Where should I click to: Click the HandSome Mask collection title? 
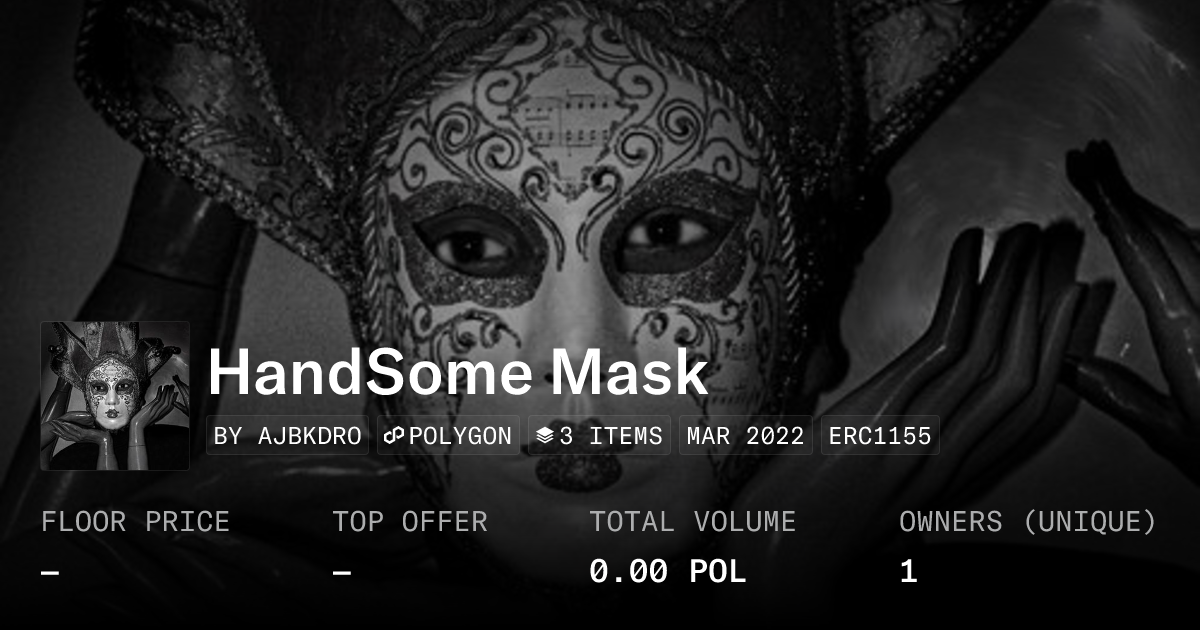tap(458, 373)
